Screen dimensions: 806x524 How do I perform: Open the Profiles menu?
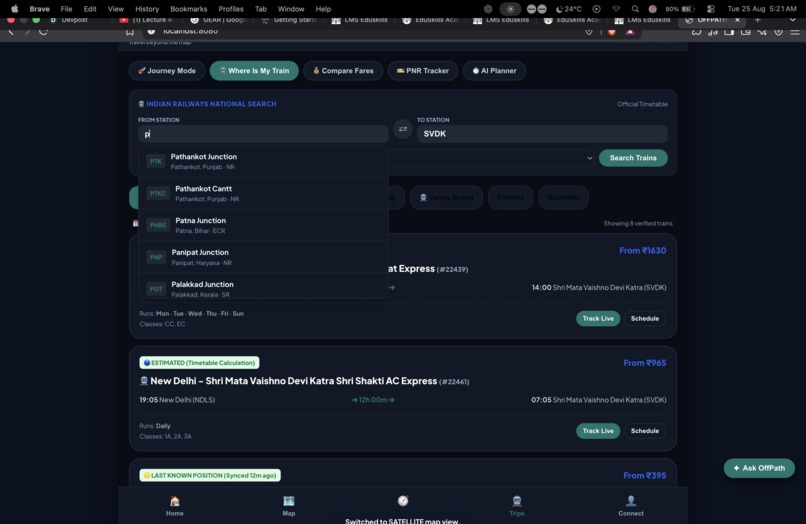coord(231,9)
